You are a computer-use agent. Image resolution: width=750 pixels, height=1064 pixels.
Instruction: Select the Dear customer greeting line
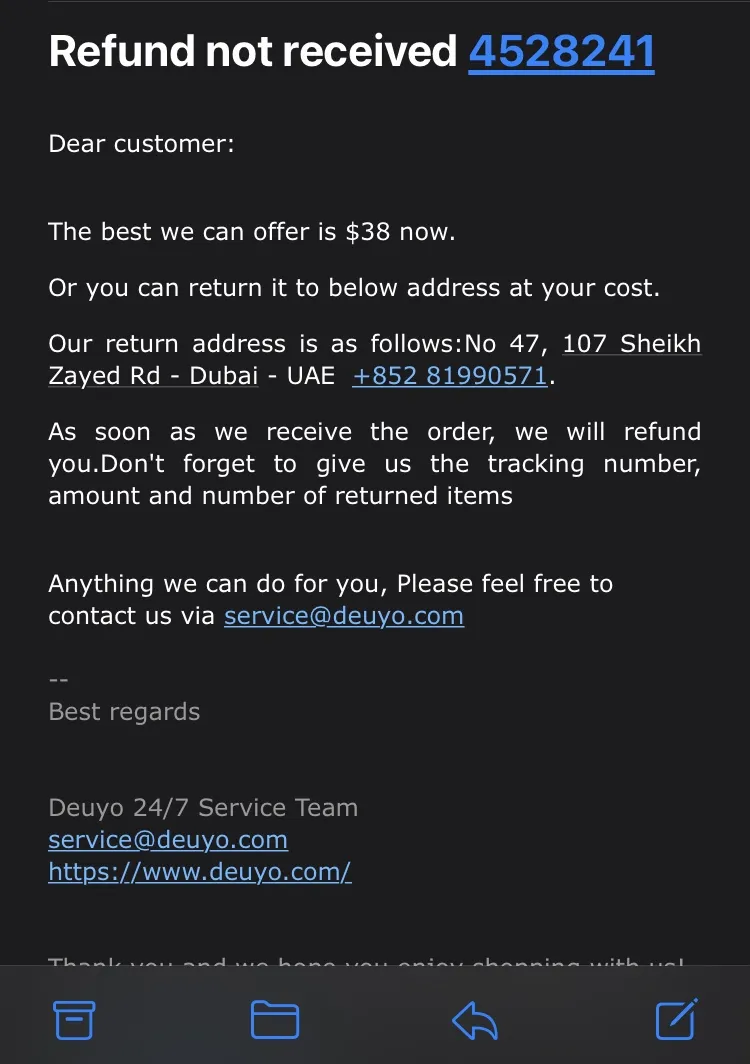coord(141,144)
